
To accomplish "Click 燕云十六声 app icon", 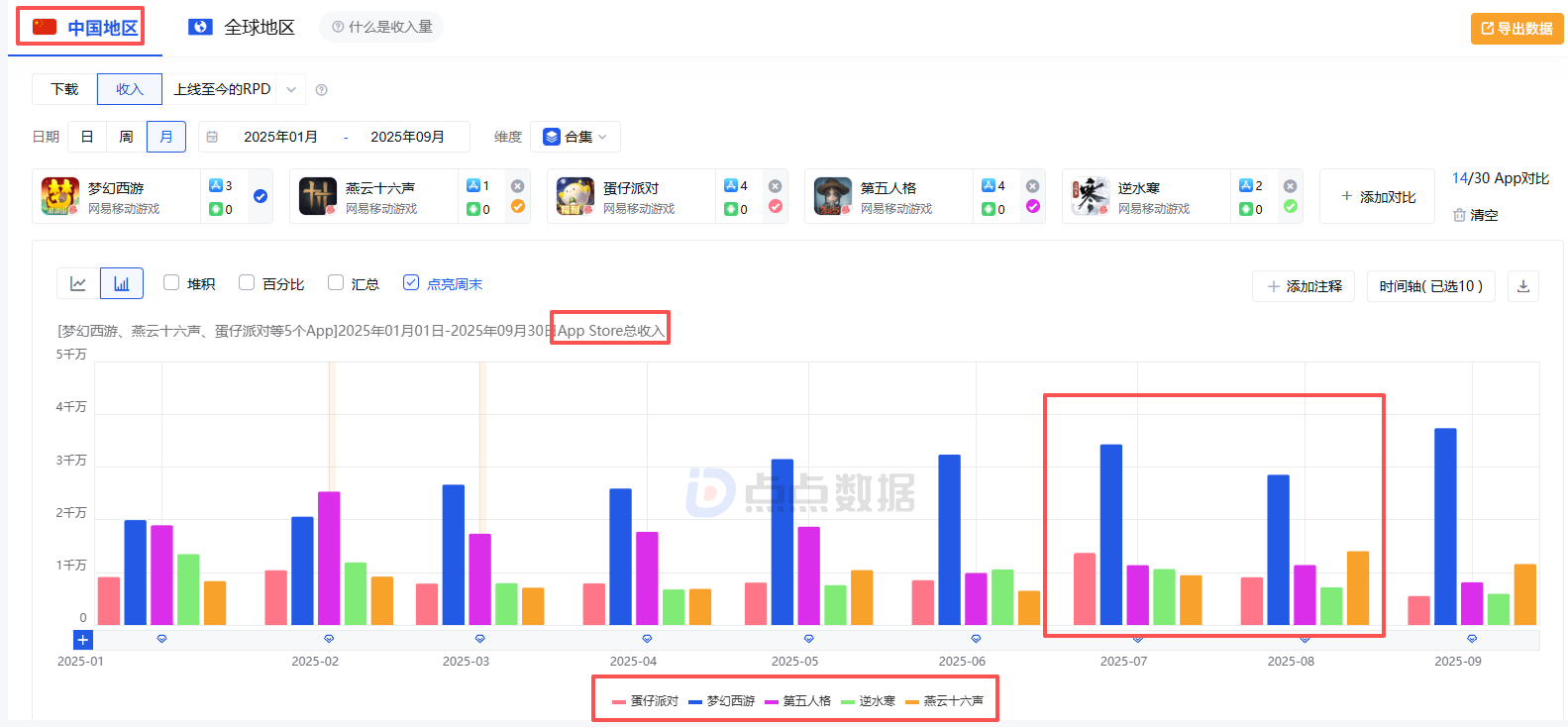I will (318, 196).
